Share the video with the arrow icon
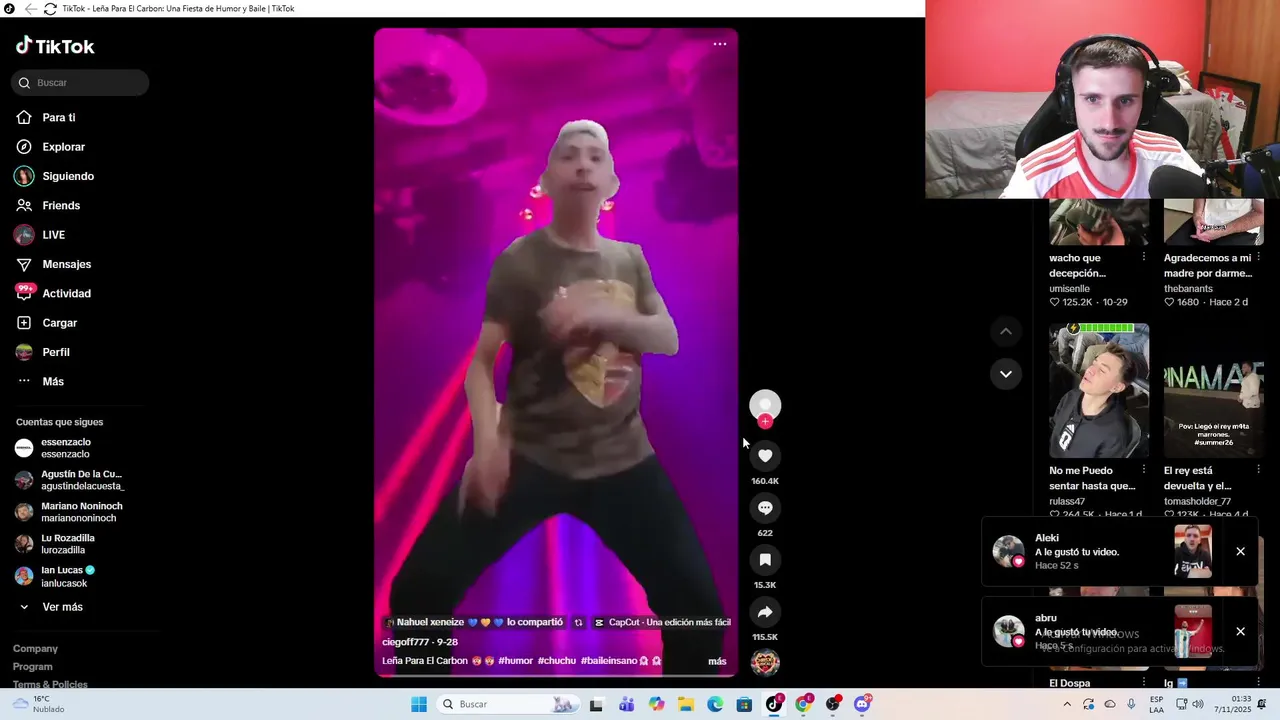1280x720 pixels. (x=765, y=612)
